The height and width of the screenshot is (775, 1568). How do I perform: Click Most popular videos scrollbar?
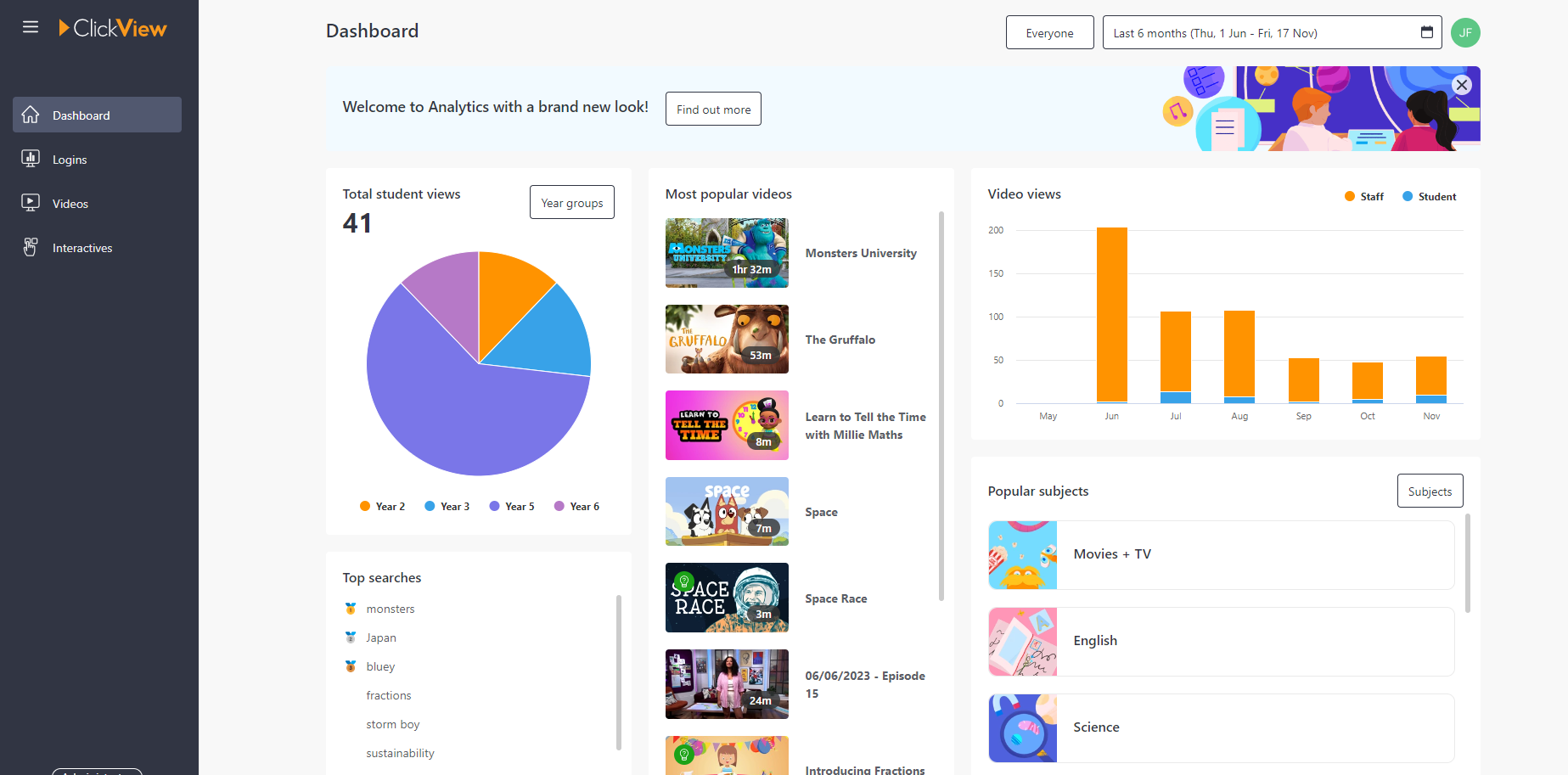coord(941,406)
